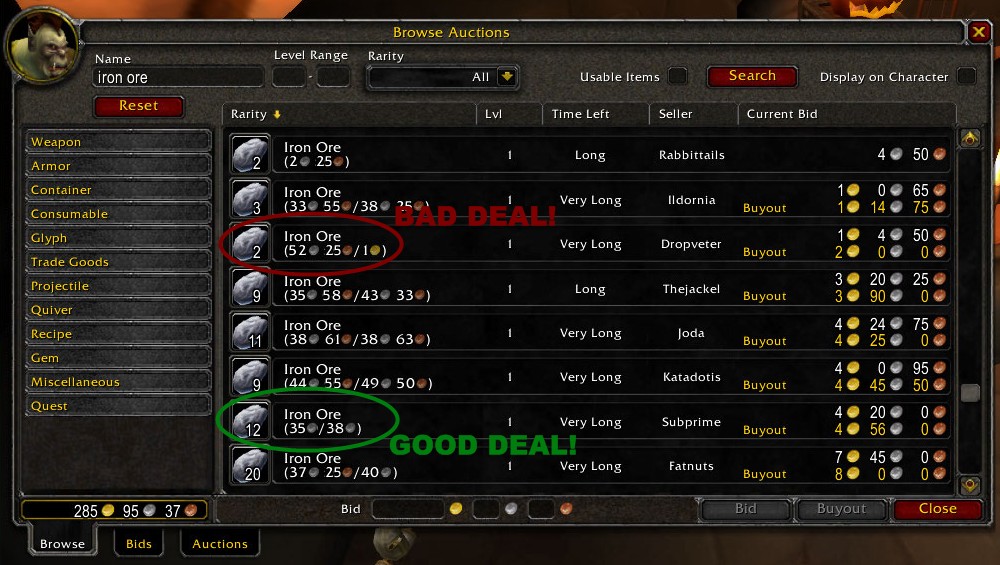
Task: Toggle Display on Character checkbox
Action: [x=966, y=76]
